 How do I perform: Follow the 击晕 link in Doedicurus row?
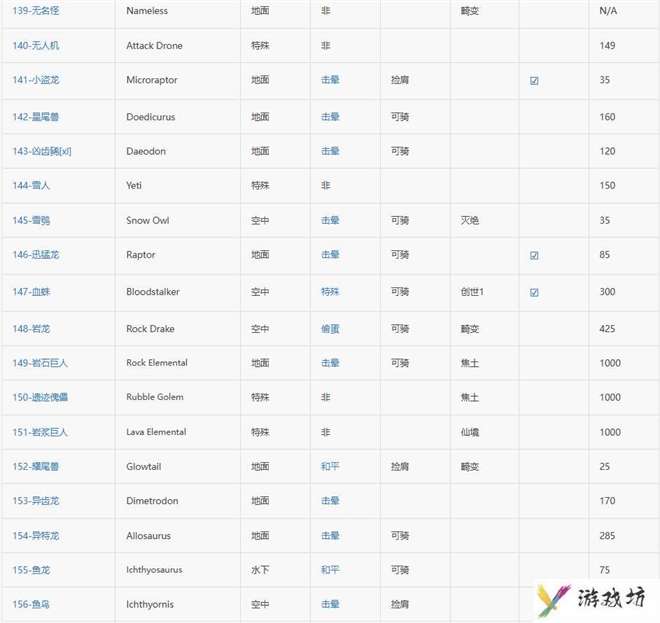coord(330,117)
